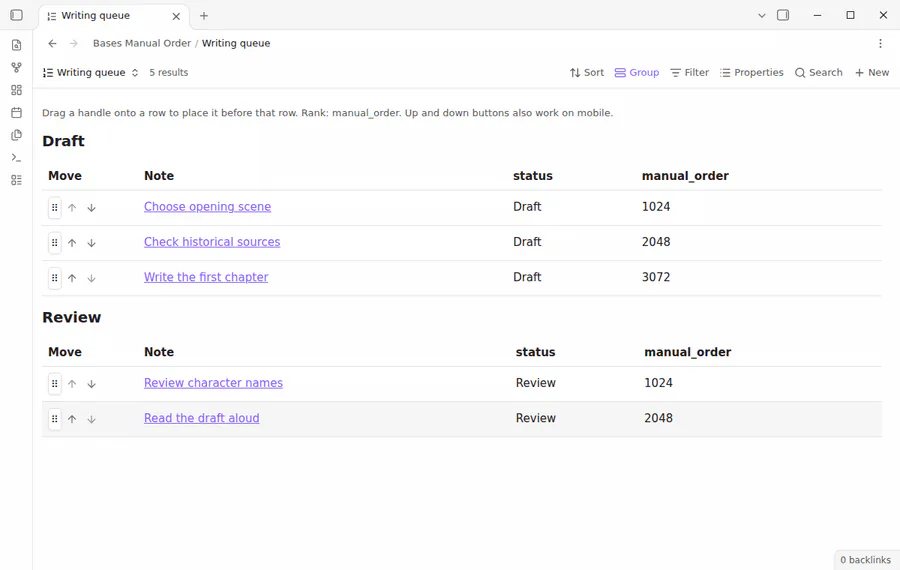Move Review character names up

pyautogui.click(x=72, y=384)
